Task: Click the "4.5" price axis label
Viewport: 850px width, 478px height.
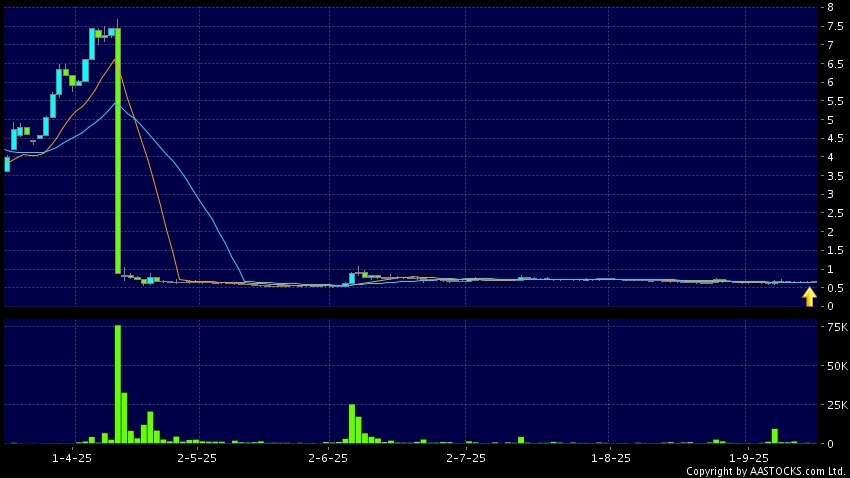Action: click(x=835, y=138)
